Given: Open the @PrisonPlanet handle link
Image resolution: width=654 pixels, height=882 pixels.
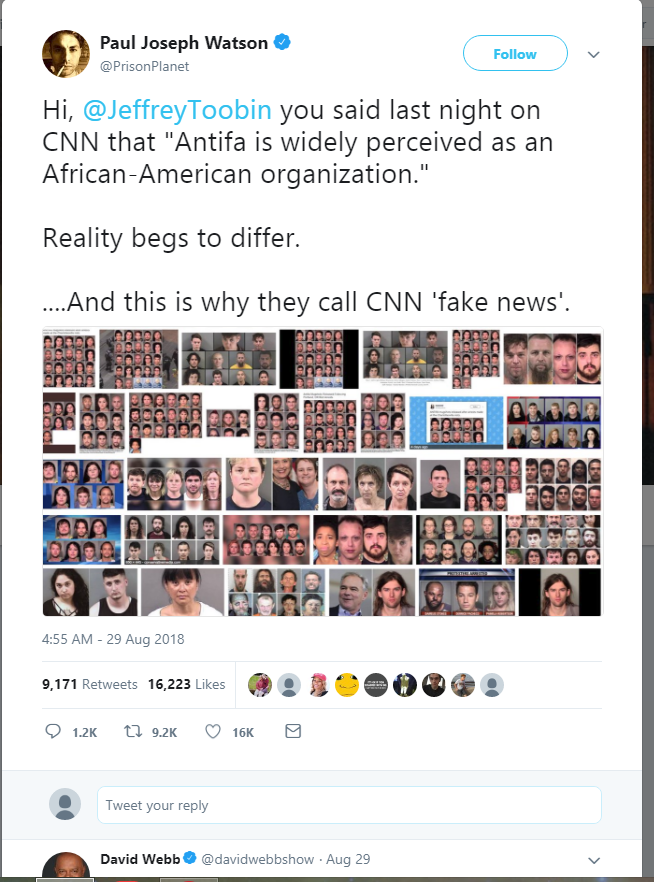Looking at the screenshot, I should point(145,66).
